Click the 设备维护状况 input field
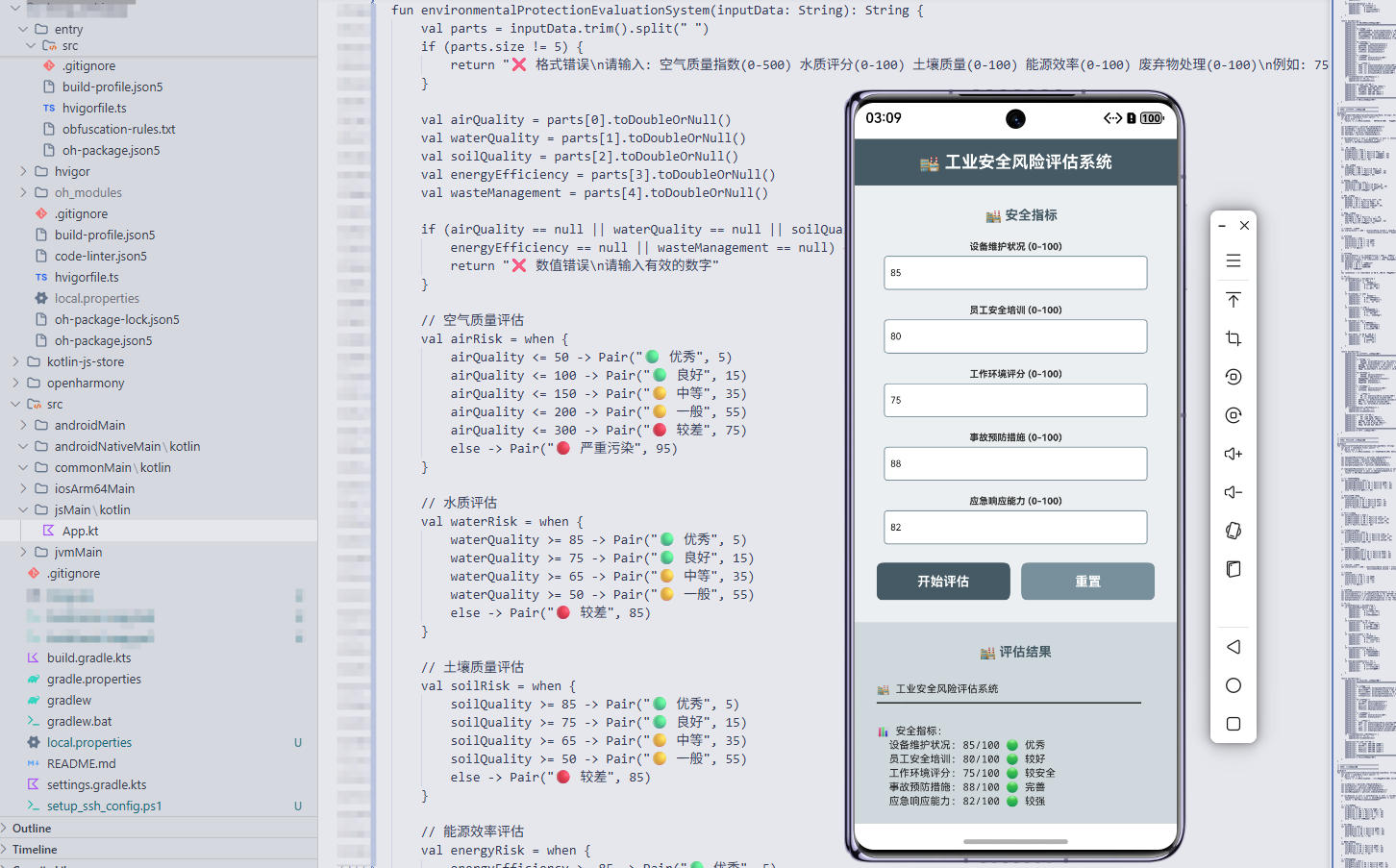Screen dimensions: 1396x868 1015,273
